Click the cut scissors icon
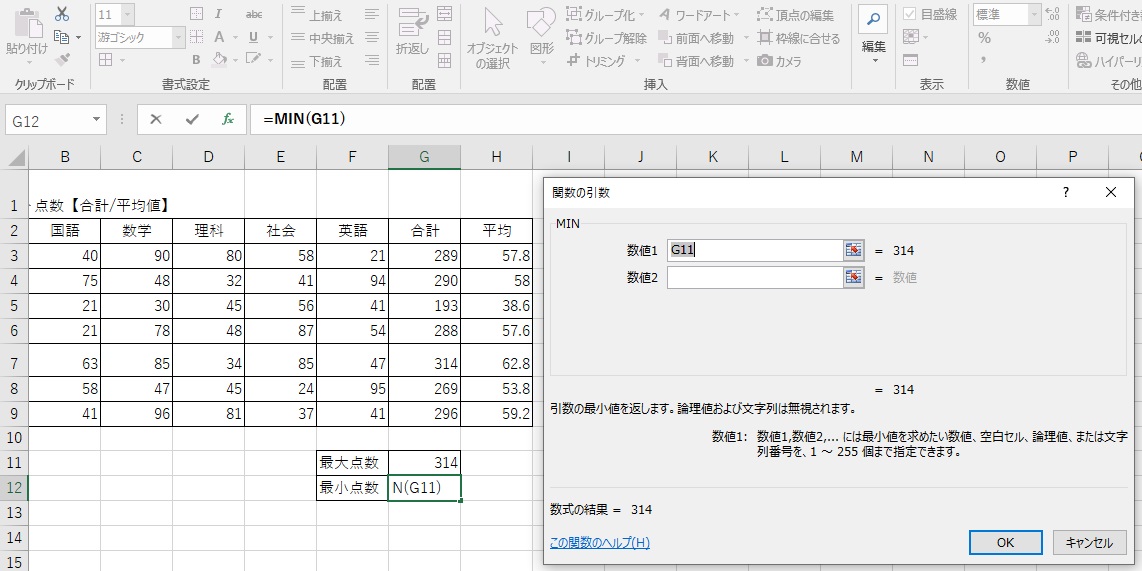 coord(62,13)
